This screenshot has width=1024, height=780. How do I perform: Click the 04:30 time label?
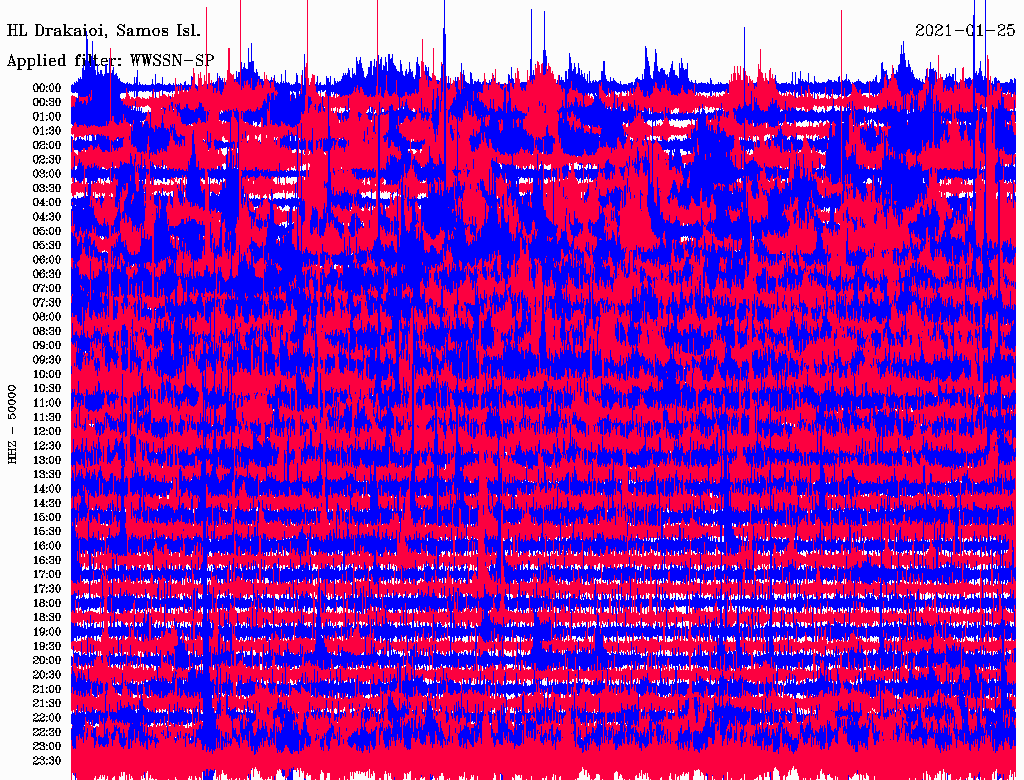coord(47,216)
